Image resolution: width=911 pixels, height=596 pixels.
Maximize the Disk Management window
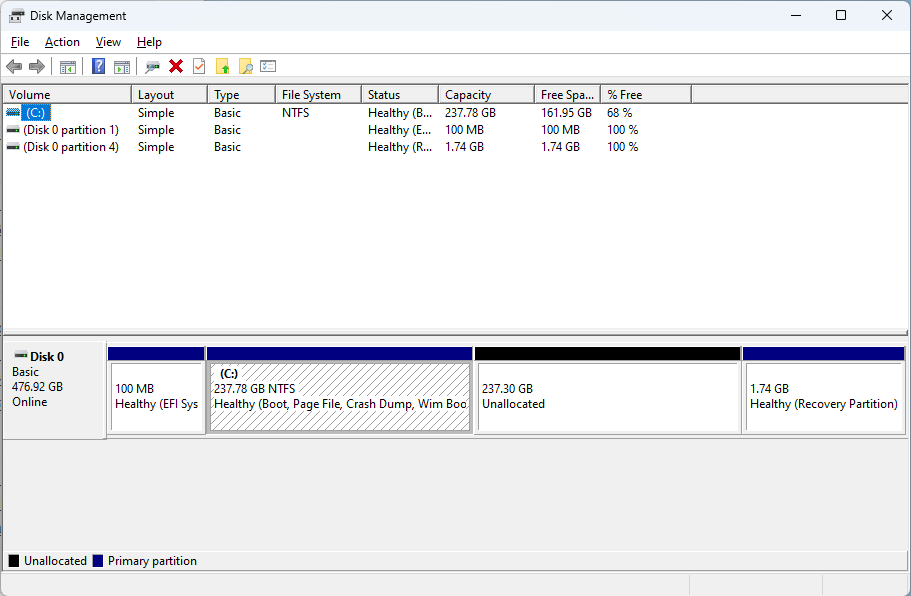[841, 15]
